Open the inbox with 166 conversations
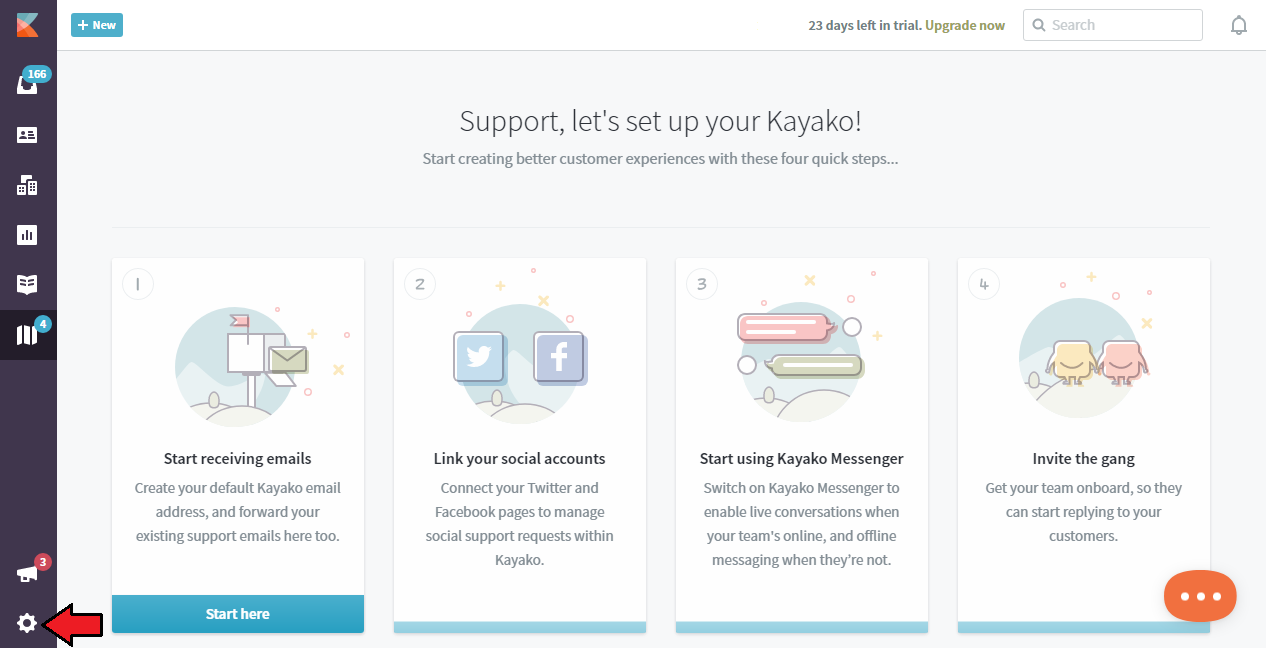The height and width of the screenshot is (648, 1266). tap(27, 85)
